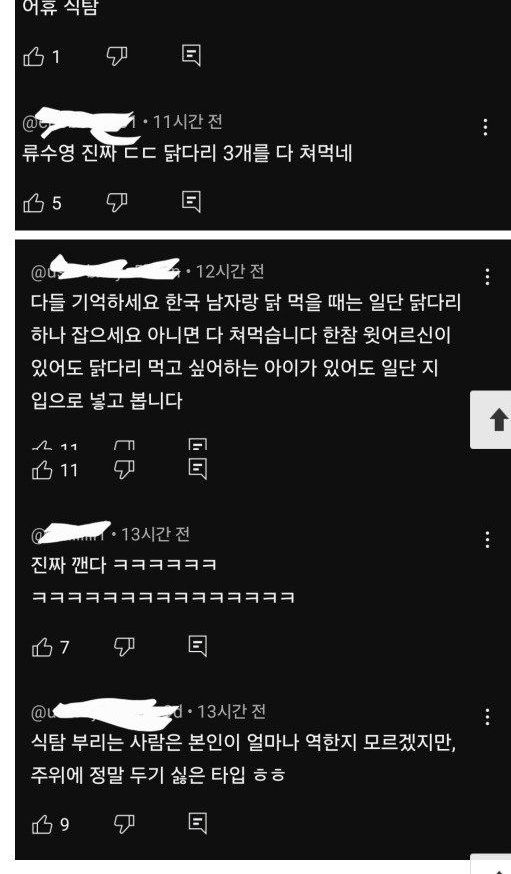Dislike the '다들 기억하세요' comment

124,470
